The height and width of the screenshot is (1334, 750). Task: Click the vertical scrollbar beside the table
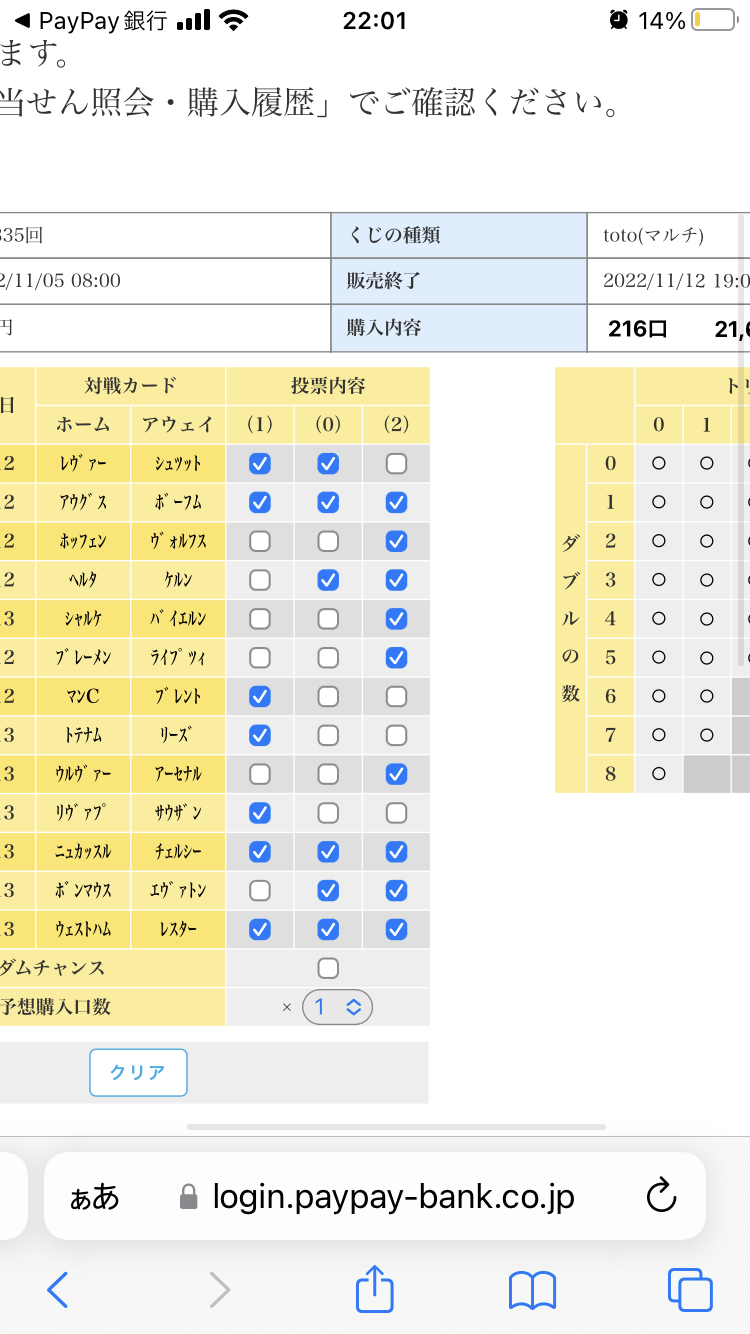[x=742, y=440]
